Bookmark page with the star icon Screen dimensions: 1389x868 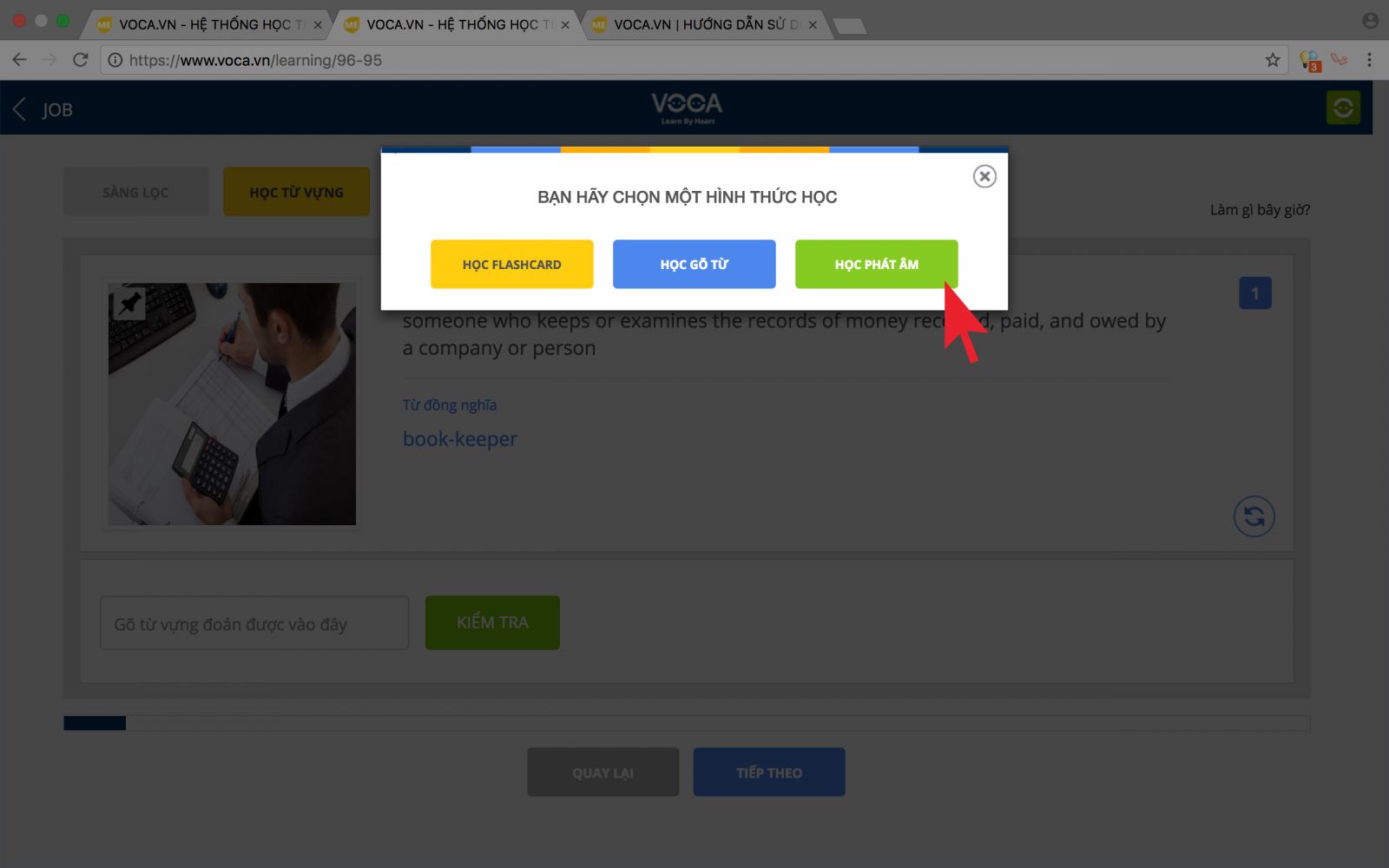click(x=1273, y=60)
